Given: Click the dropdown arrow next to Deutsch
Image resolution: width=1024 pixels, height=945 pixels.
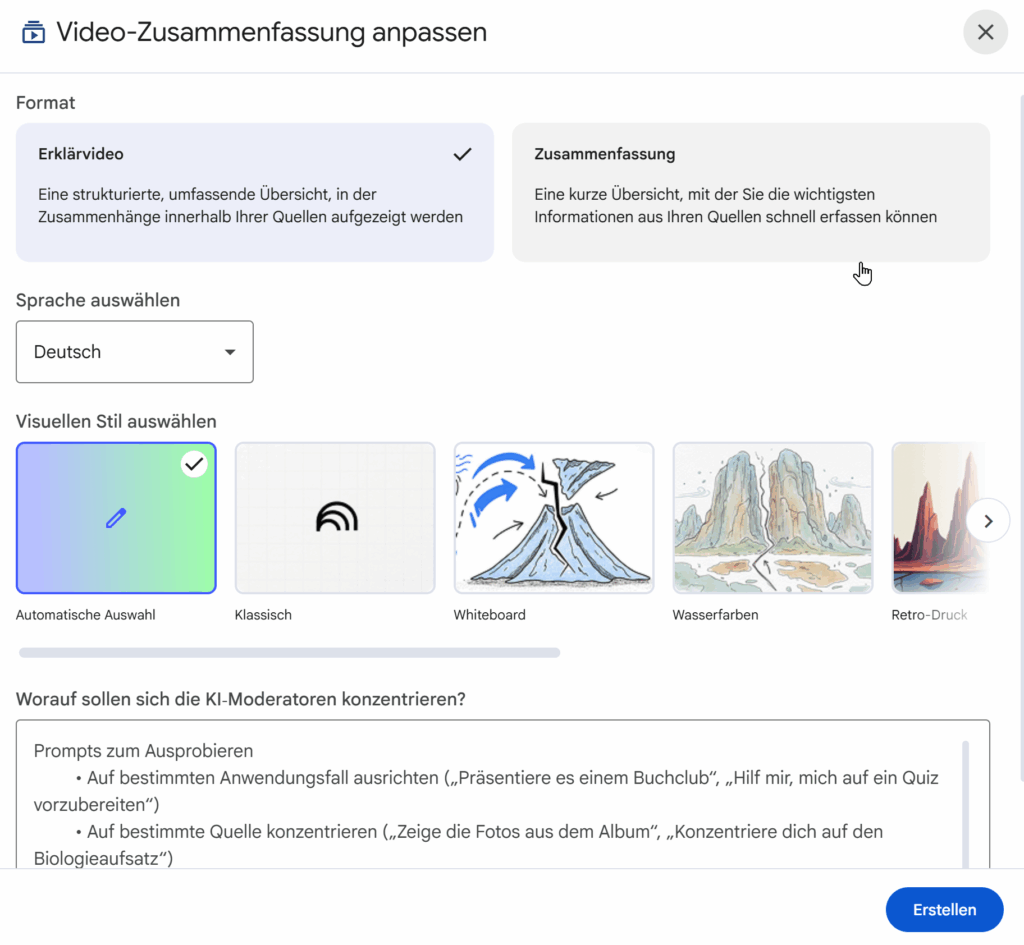Looking at the screenshot, I should [230, 352].
